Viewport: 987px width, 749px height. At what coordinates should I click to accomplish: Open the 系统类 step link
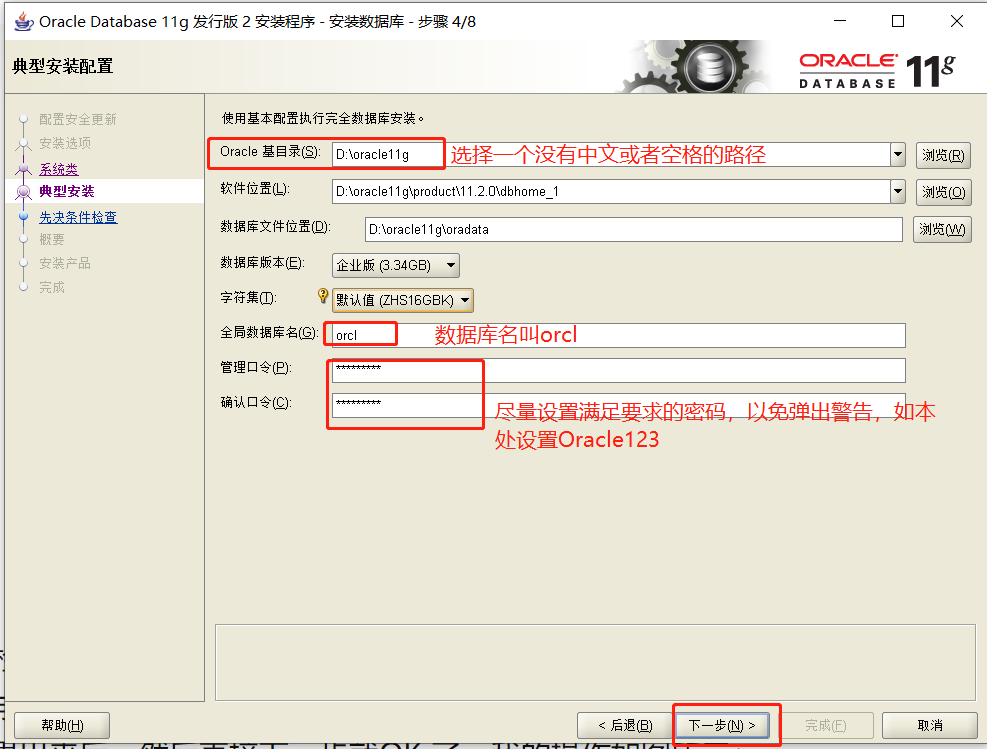pyautogui.click(x=59, y=169)
